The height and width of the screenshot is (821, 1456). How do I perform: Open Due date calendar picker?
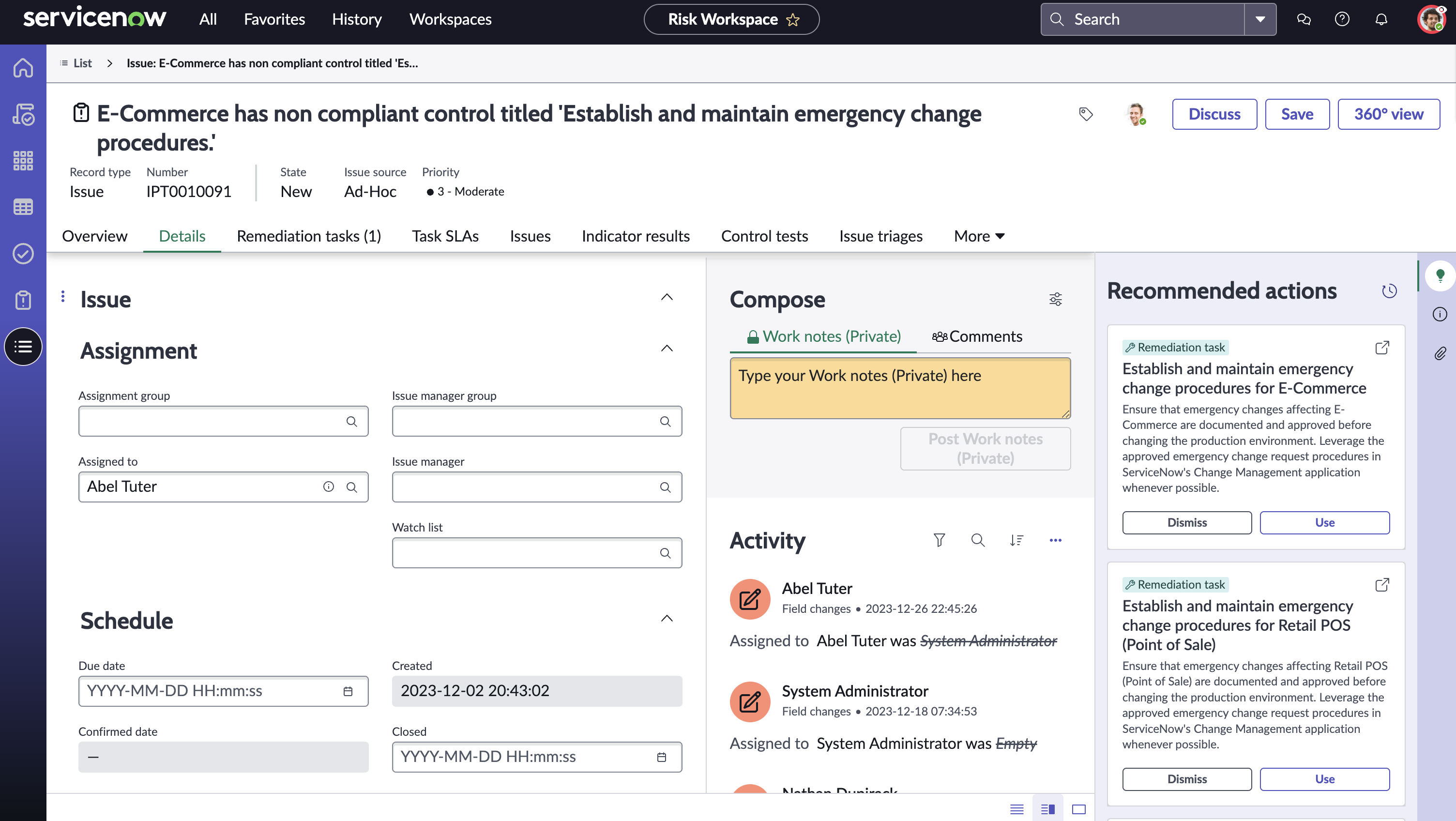[x=348, y=691]
